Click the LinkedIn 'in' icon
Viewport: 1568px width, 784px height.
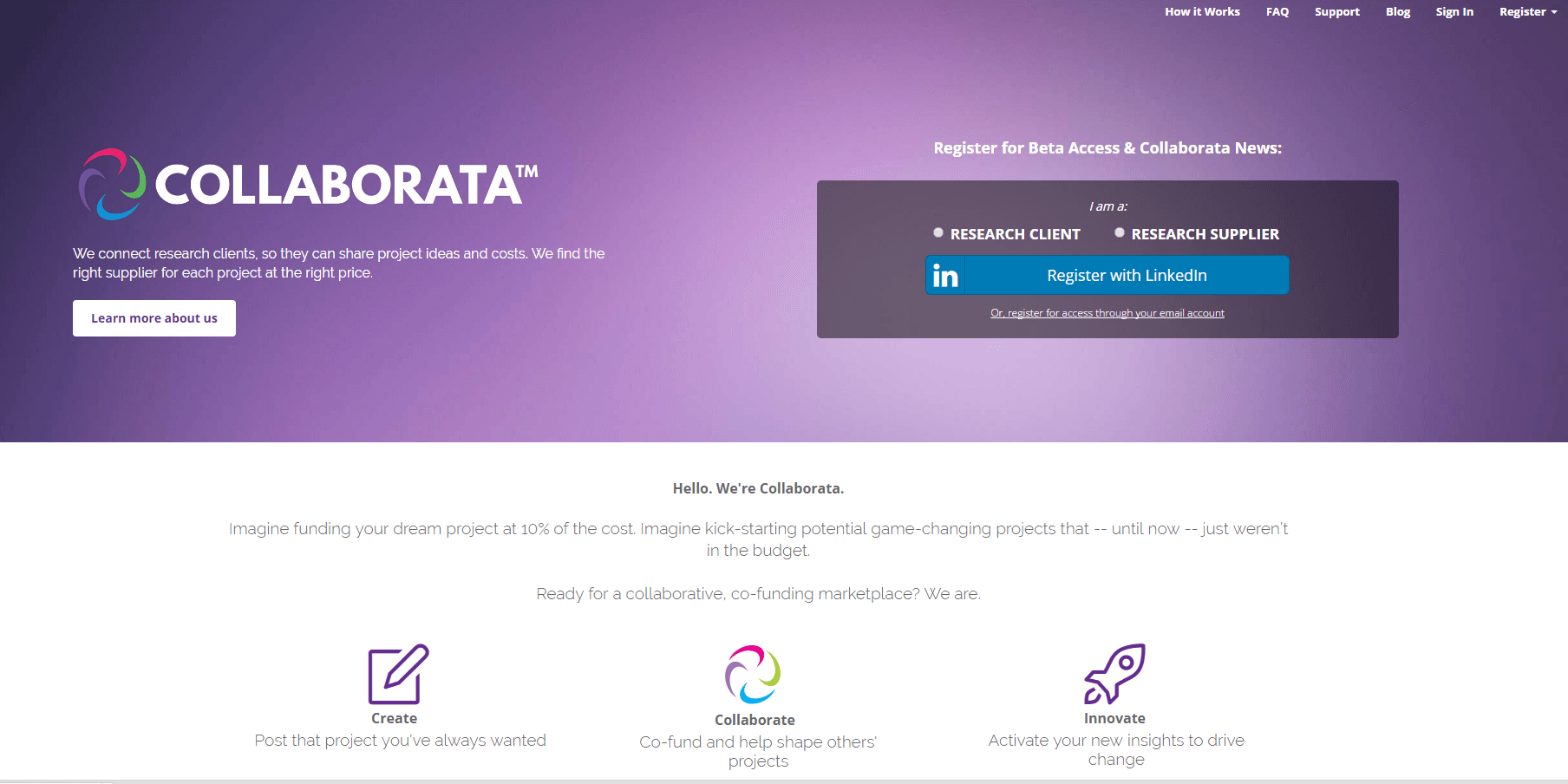pos(945,275)
